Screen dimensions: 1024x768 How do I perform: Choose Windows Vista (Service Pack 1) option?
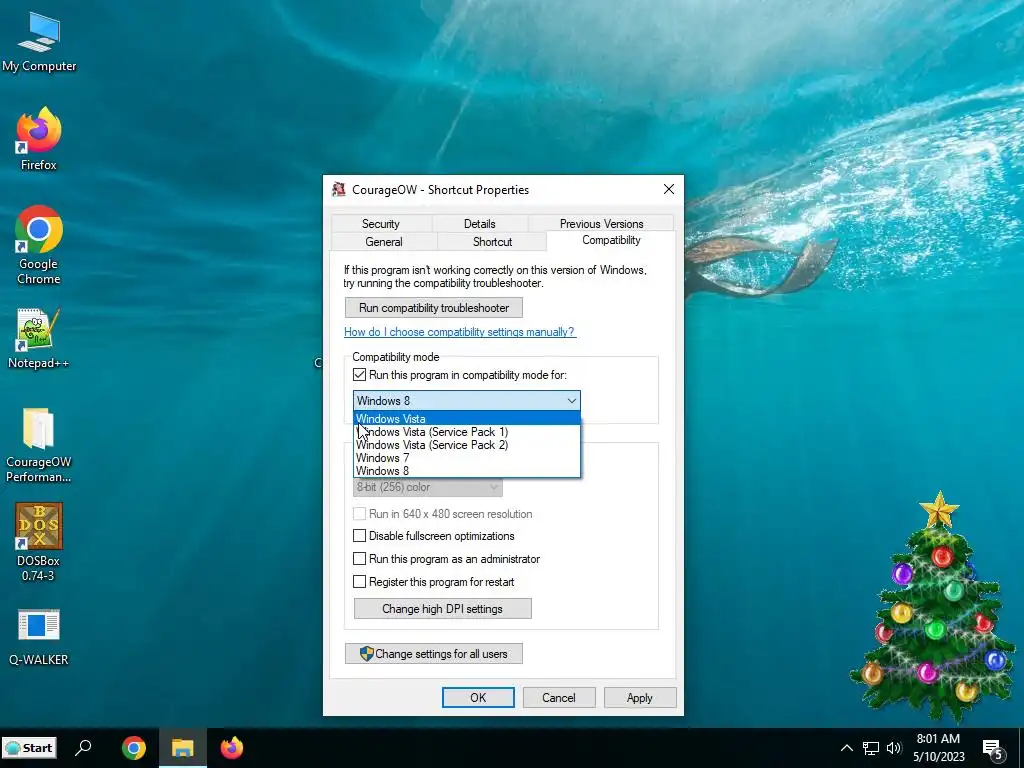coord(467,432)
